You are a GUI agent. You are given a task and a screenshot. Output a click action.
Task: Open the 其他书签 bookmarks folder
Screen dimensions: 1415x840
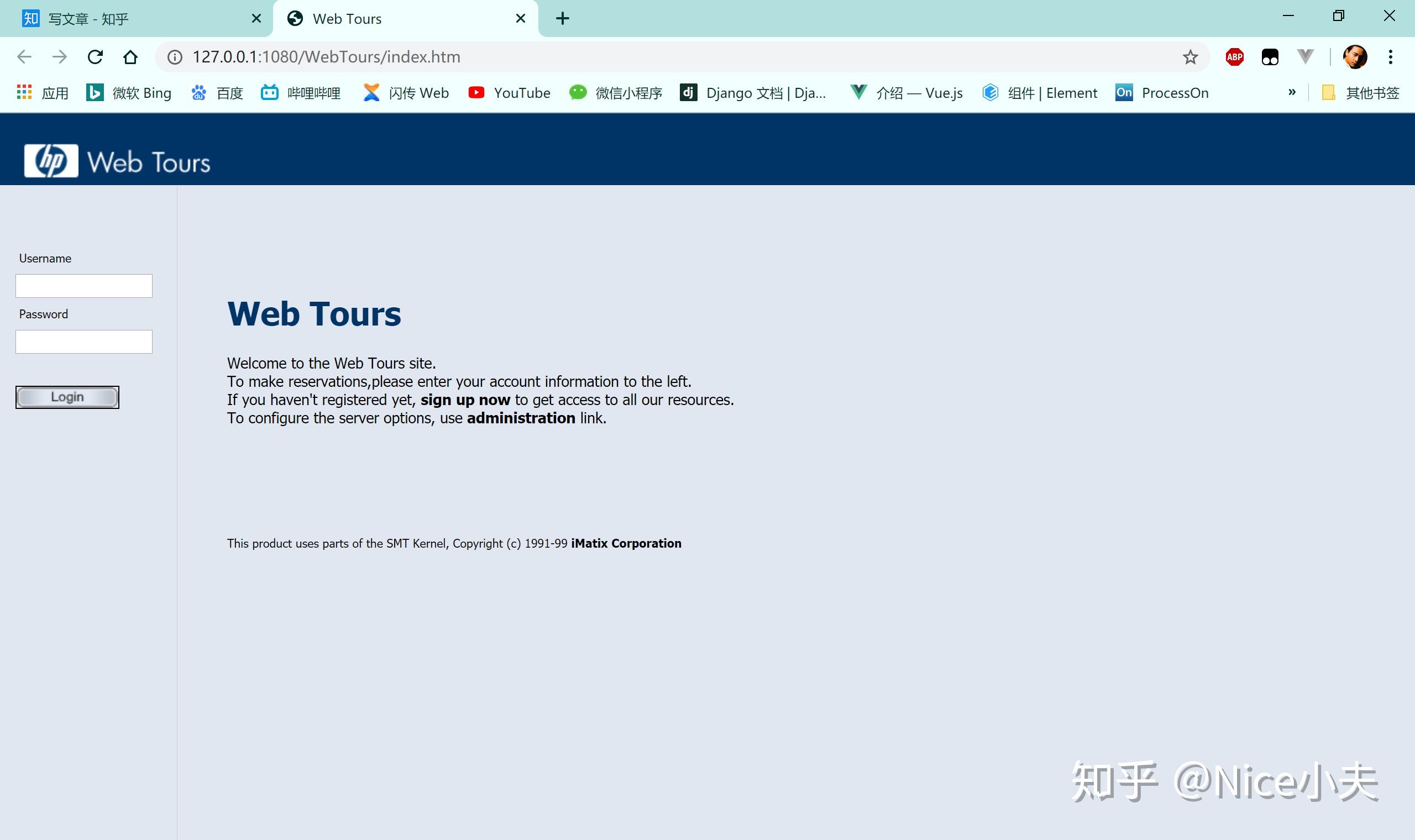point(1360,92)
